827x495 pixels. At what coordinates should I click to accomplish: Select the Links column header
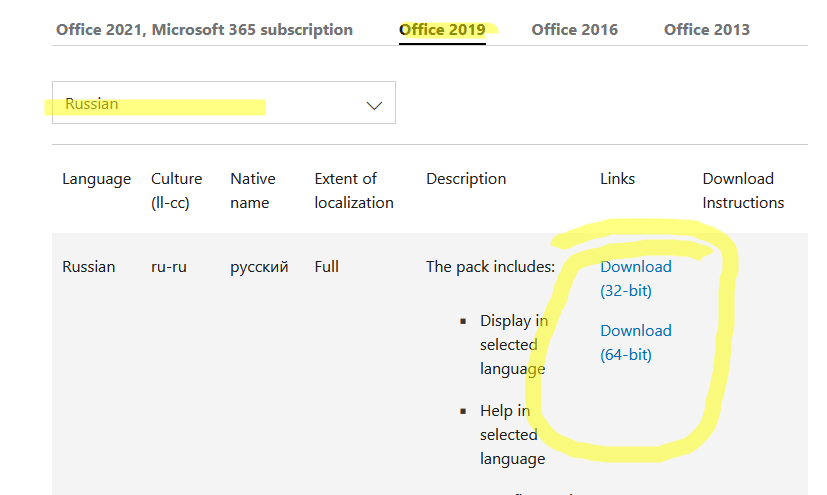[x=617, y=179]
